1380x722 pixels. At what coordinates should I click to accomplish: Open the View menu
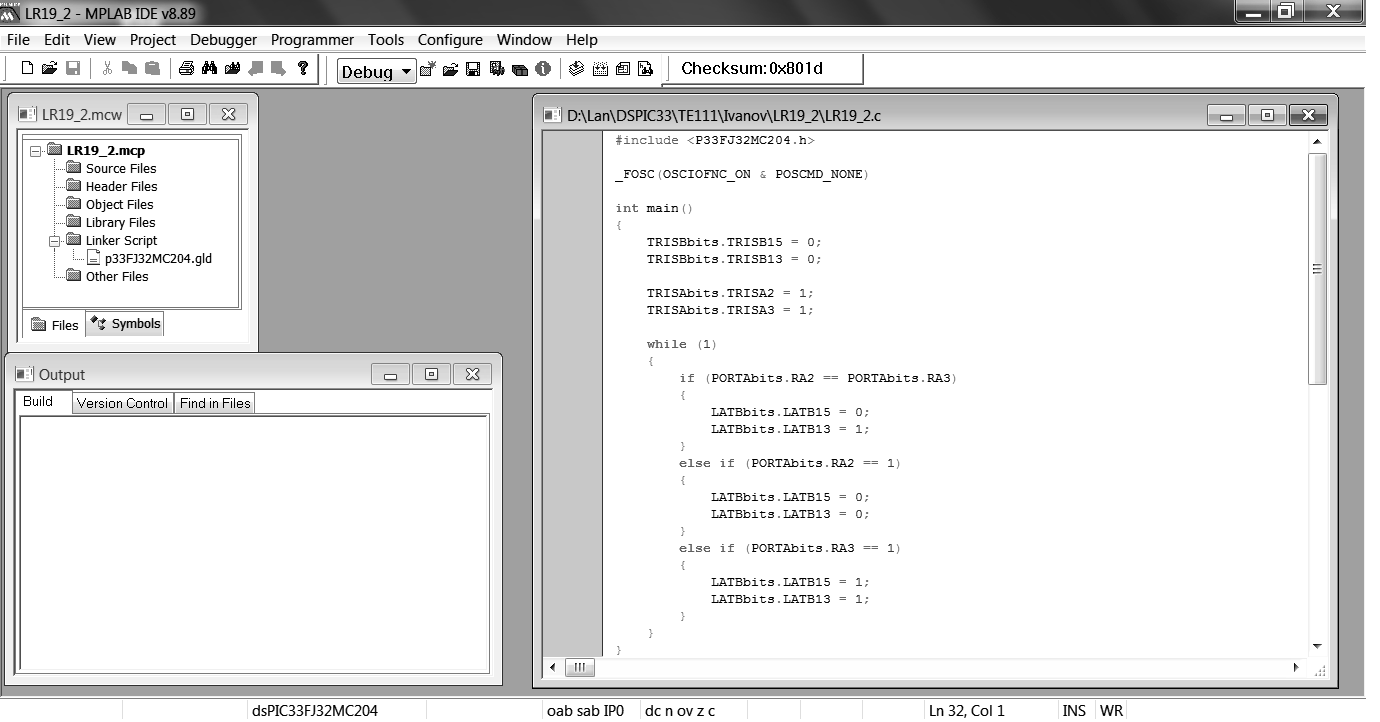(x=100, y=40)
